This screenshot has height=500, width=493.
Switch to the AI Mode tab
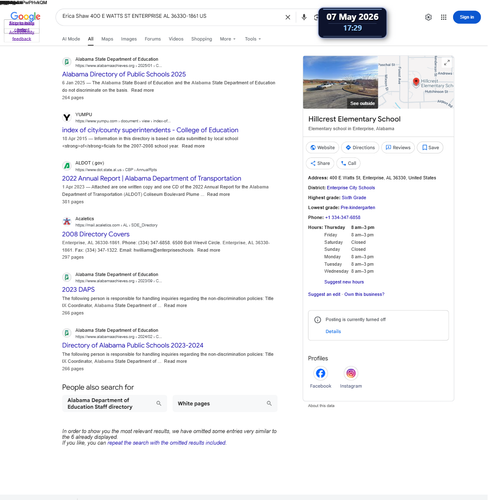click(x=72, y=39)
